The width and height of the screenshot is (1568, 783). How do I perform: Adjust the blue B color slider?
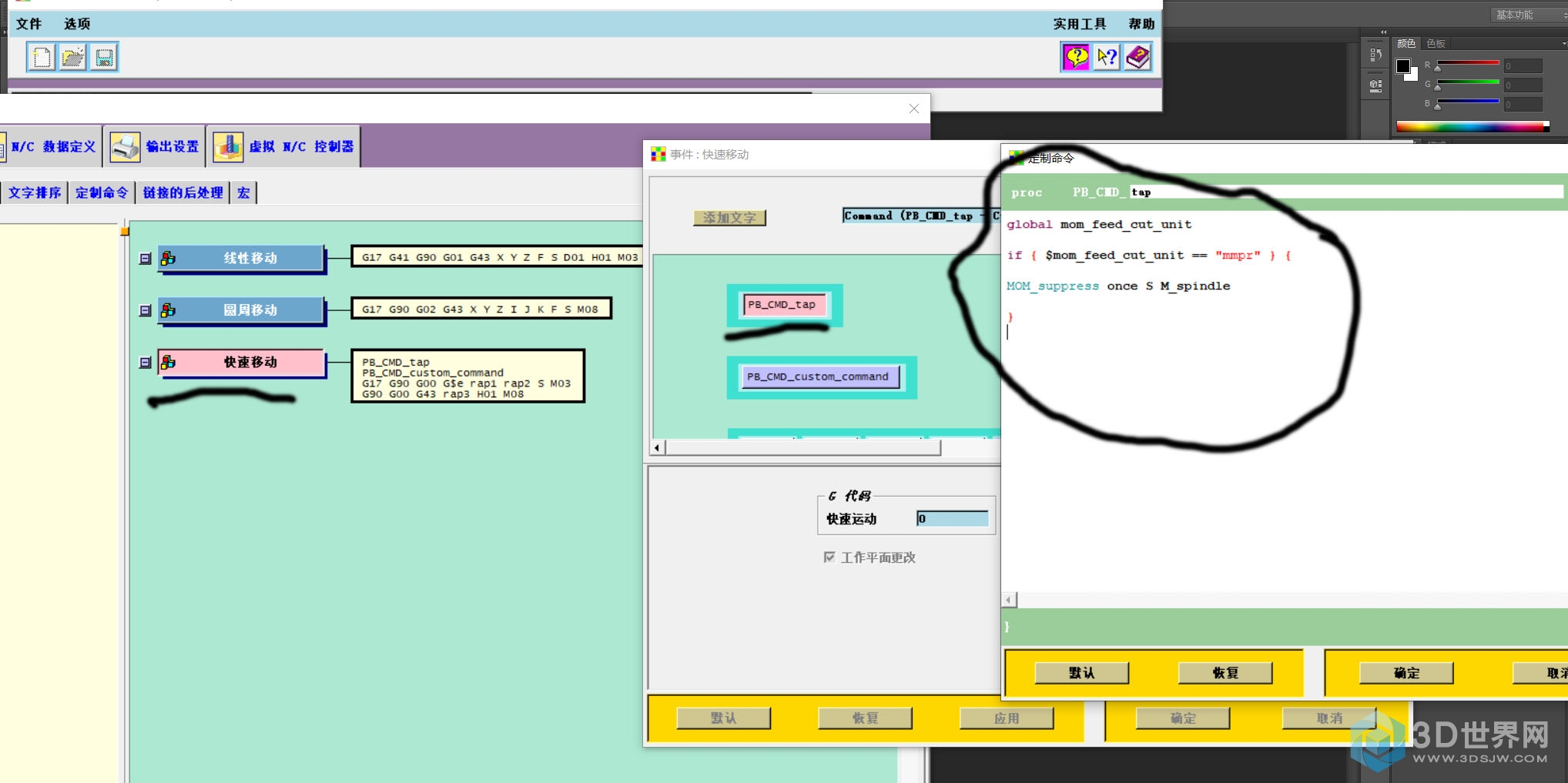point(1468,102)
